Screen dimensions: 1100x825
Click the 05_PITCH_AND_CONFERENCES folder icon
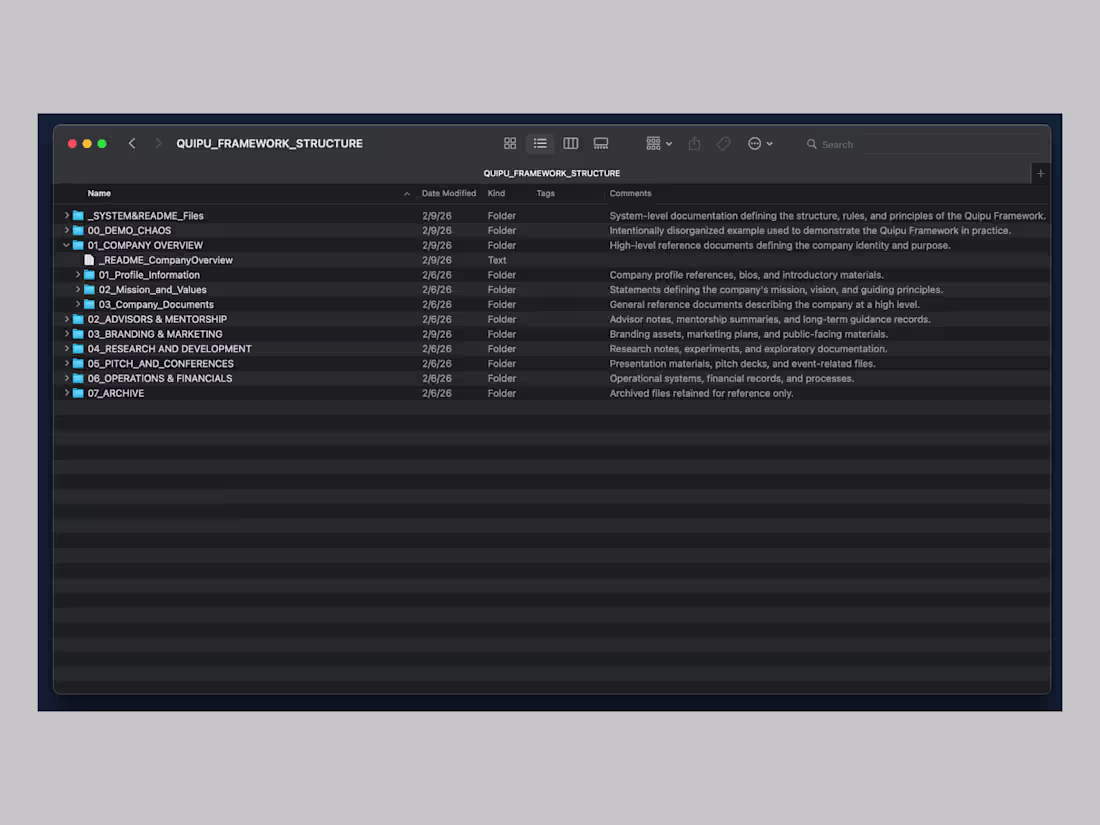tap(78, 363)
